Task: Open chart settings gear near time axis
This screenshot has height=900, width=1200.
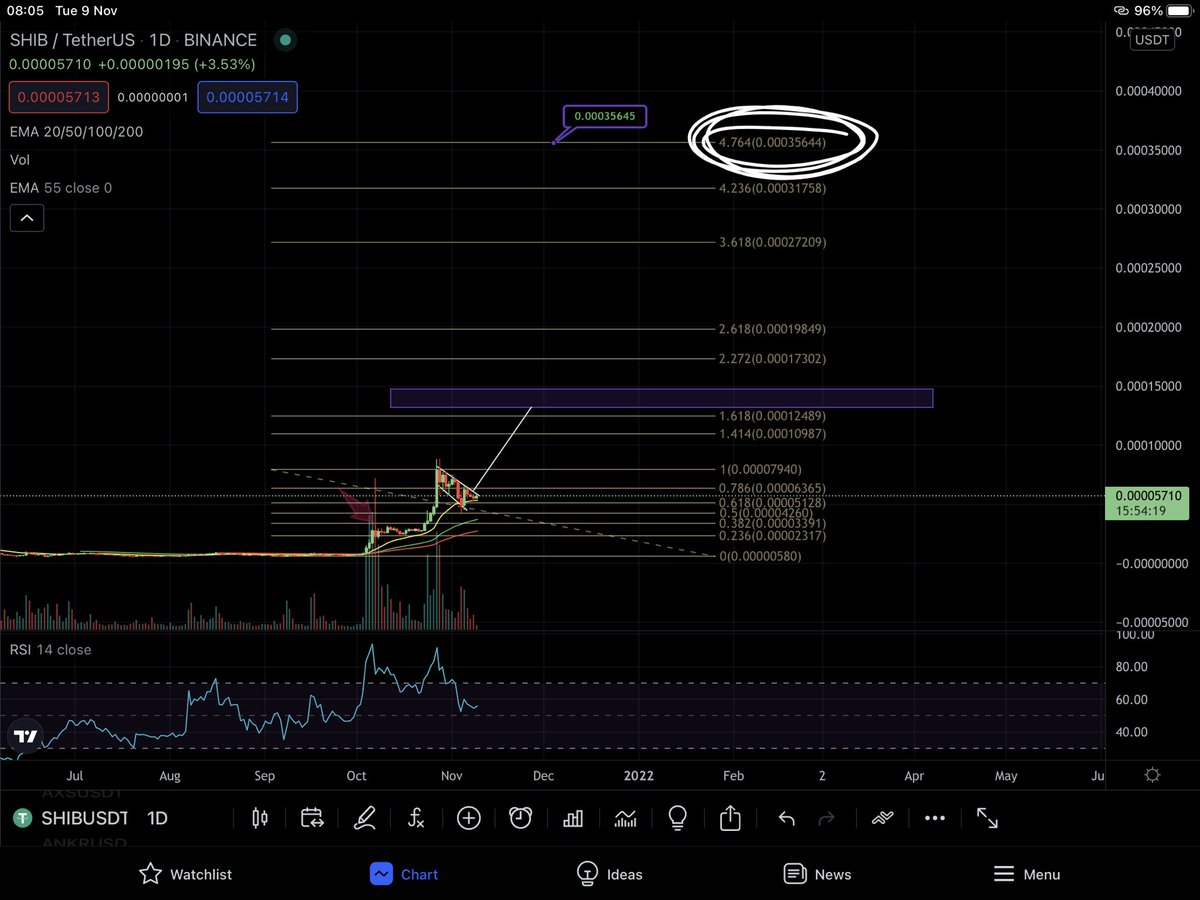Action: click(x=1152, y=775)
